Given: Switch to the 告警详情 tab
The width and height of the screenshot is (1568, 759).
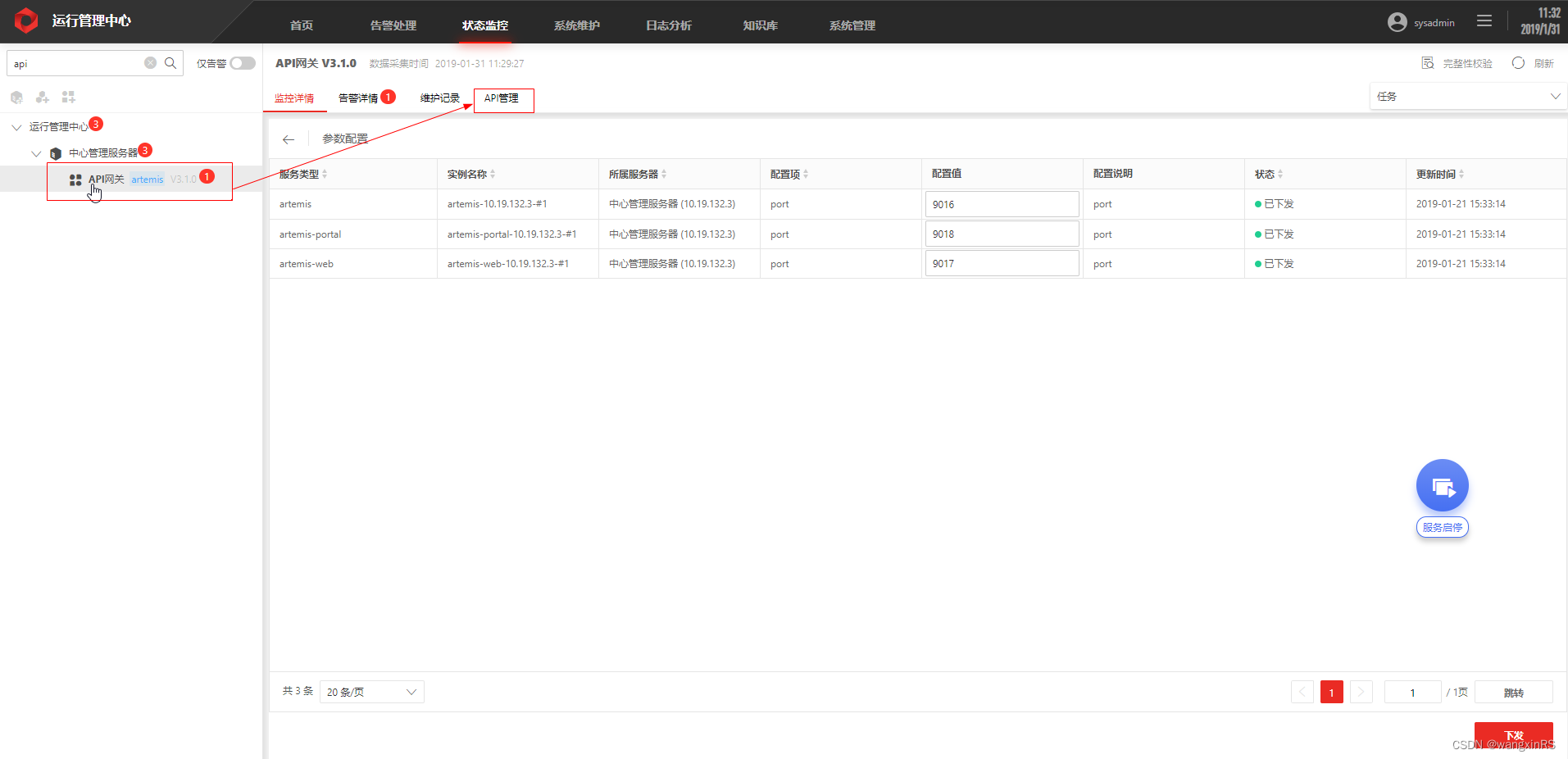Looking at the screenshot, I should pyautogui.click(x=358, y=98).
